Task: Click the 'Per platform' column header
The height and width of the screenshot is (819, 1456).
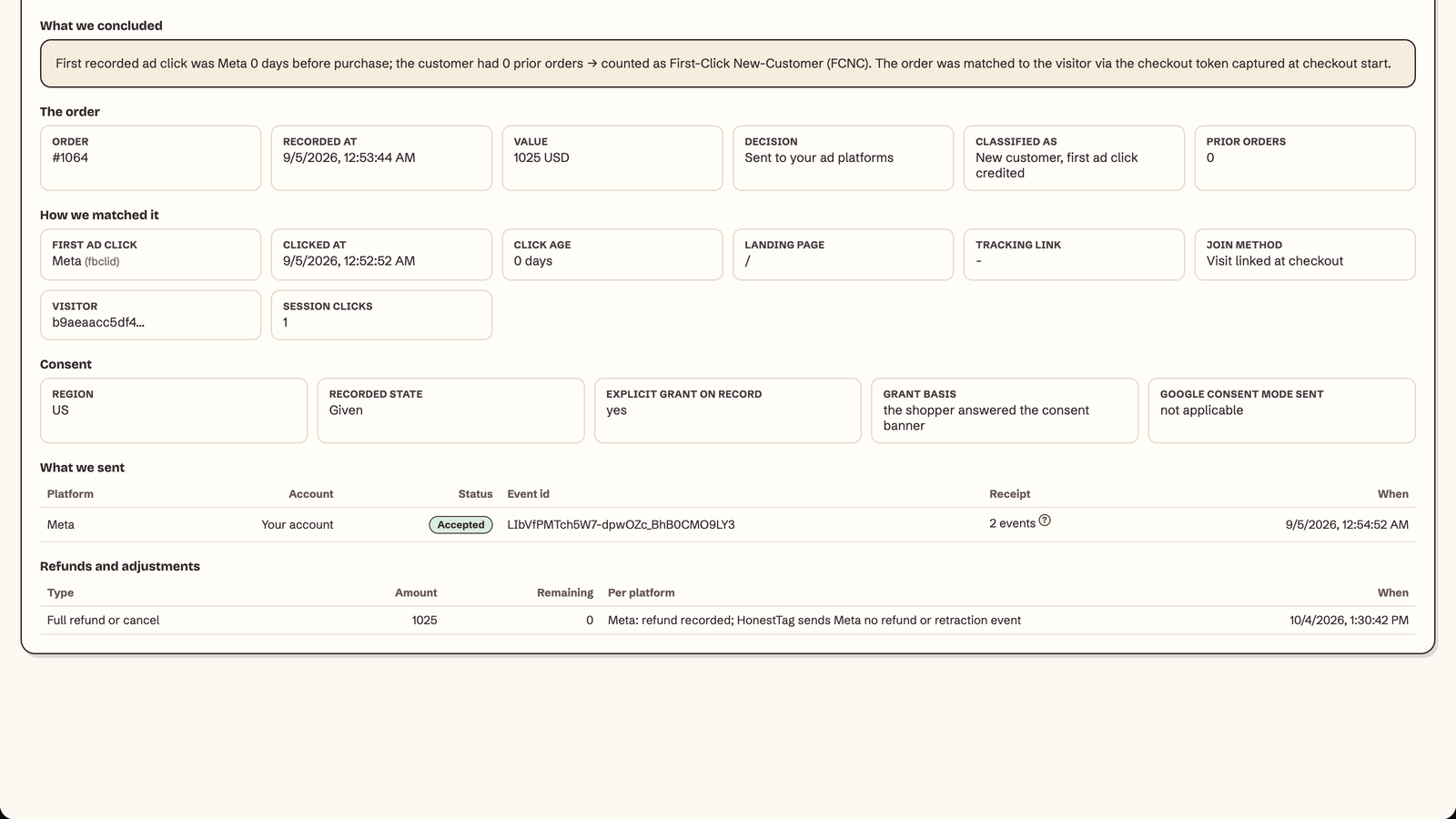Action: pyautogui.click(x=642, y=592)
